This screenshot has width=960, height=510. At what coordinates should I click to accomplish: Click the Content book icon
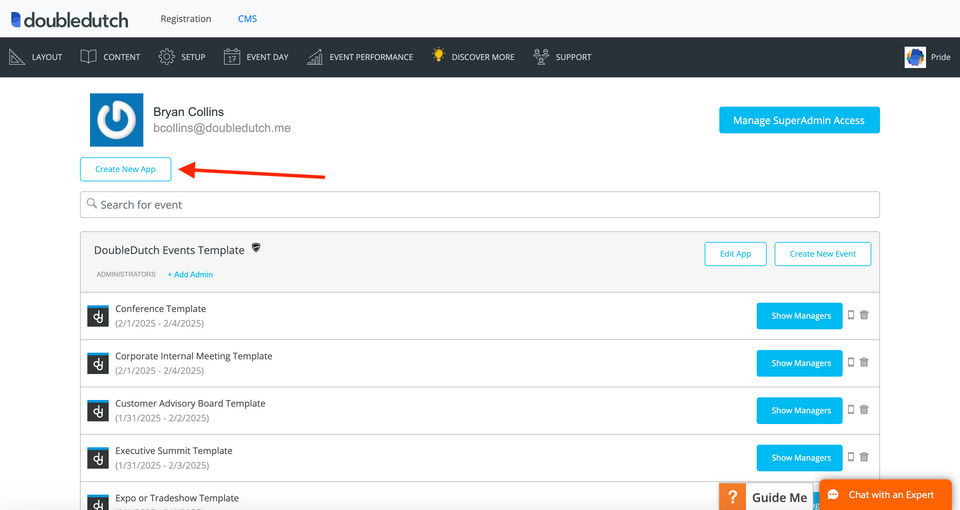[88, 56]
